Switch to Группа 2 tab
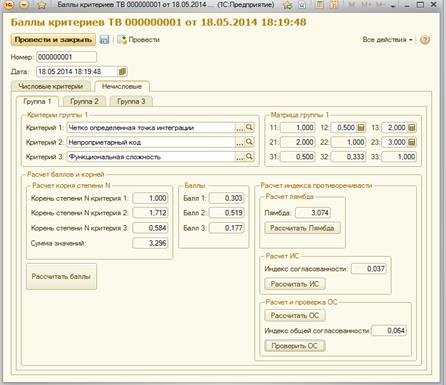 [x=84, y=101]
